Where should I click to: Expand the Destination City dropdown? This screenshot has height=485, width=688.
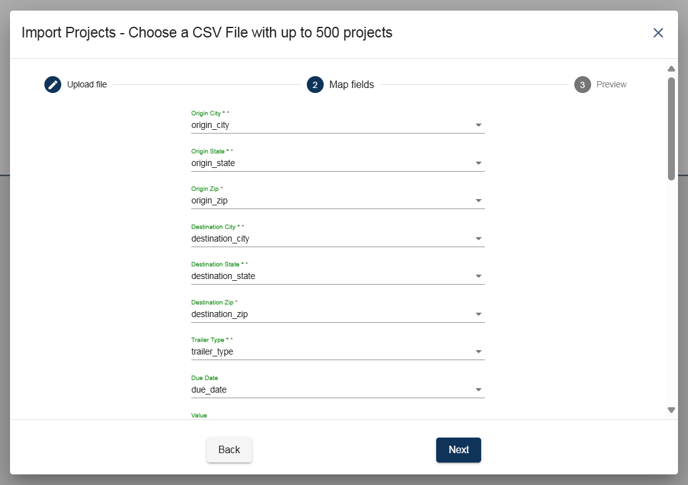click(x=478, y=238)
